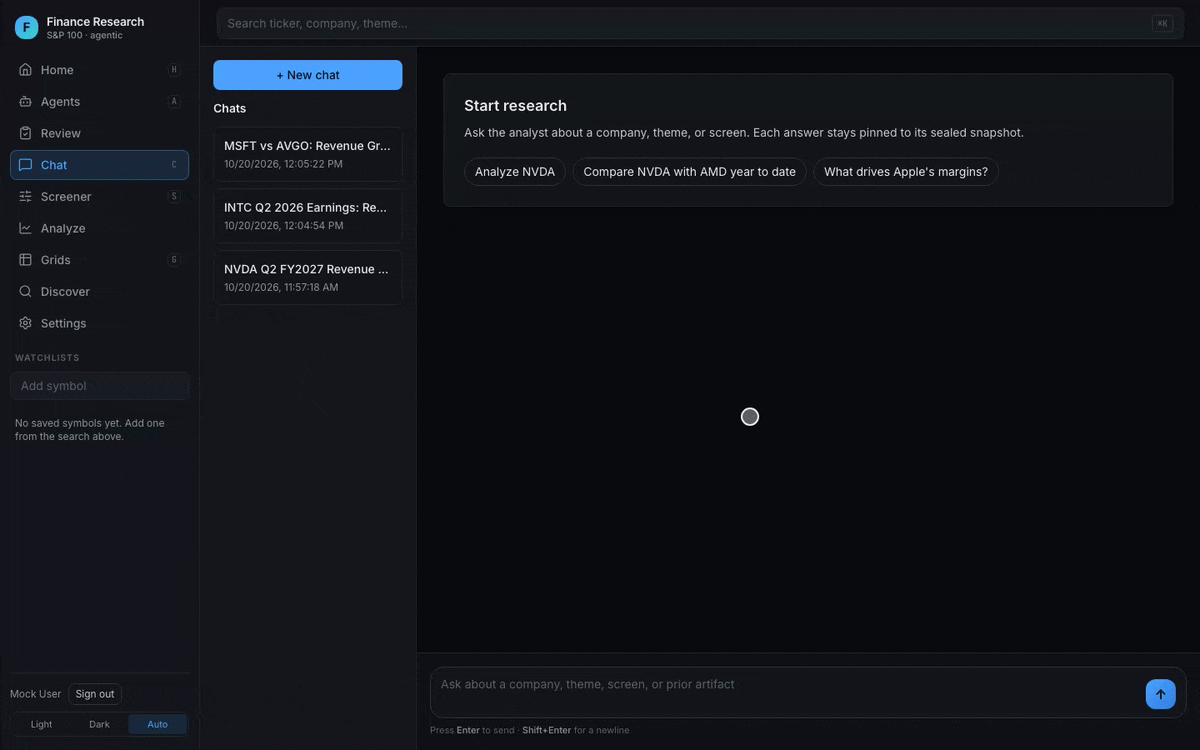Click the Chats list heading
This screenshot has width=1200, height=750.
click(x=230, y=108)
